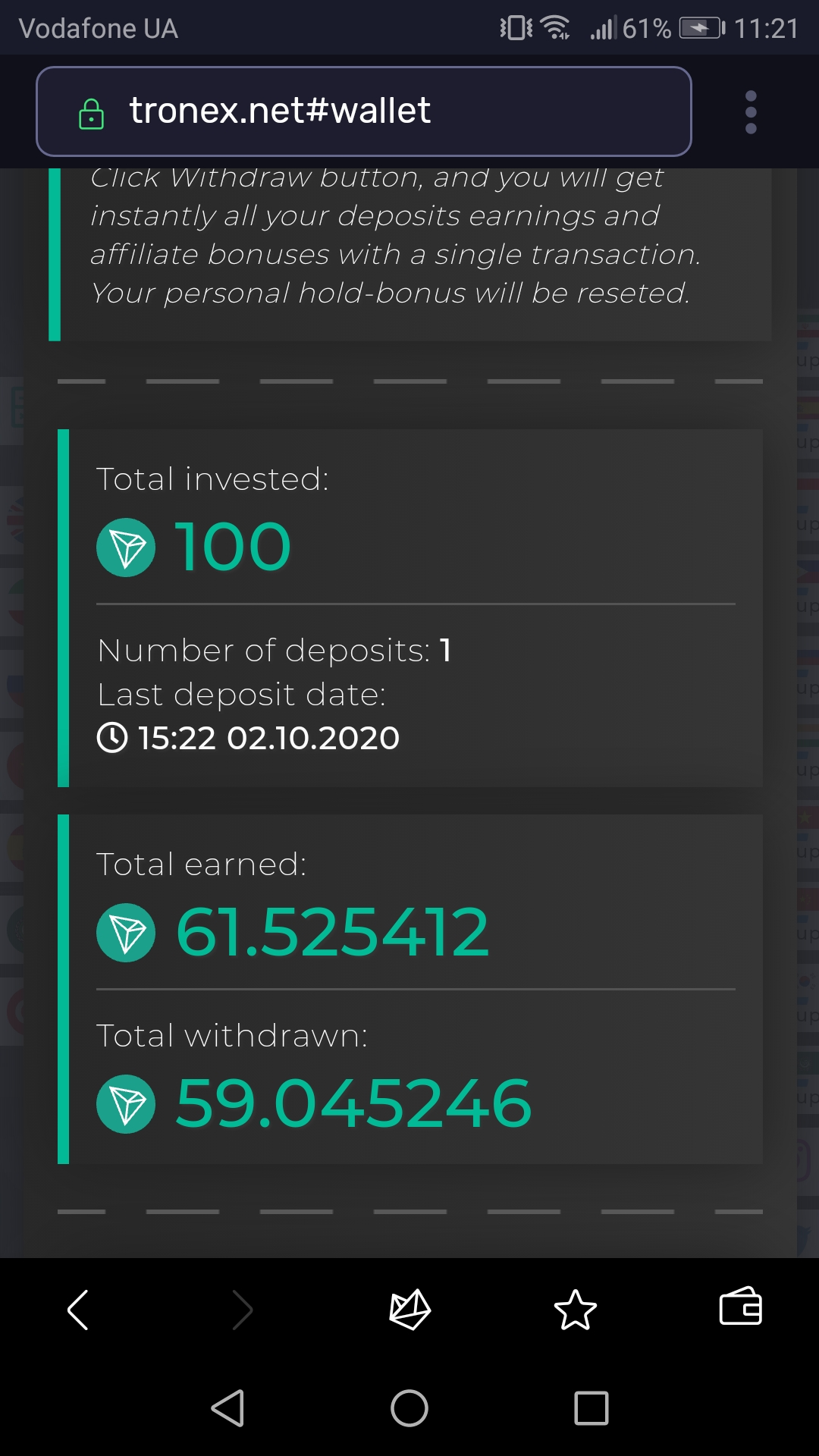The height and width of the screenshot is (1456, 819).
Task: Open the Brave shields lion icon
Action: point(409,1310)
